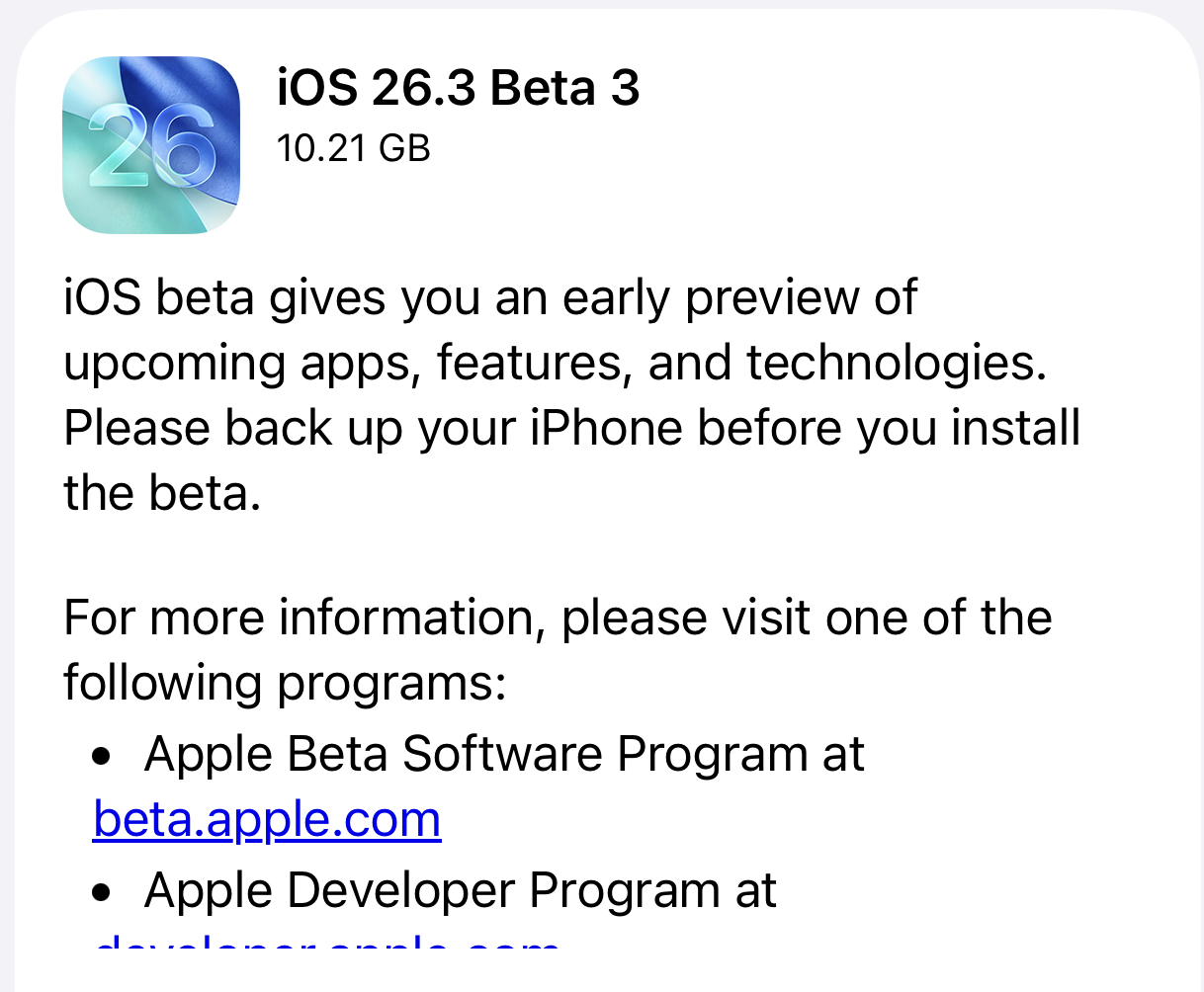The image size is (1204, 992).
Task: Open the beta.apple.com link
Action: point(265,818)
